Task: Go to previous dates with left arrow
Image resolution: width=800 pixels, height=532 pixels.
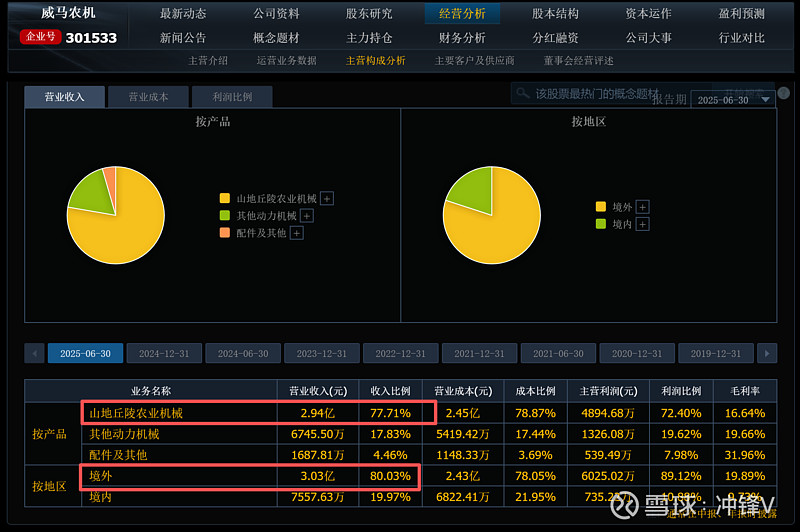Action: (35, 353)
